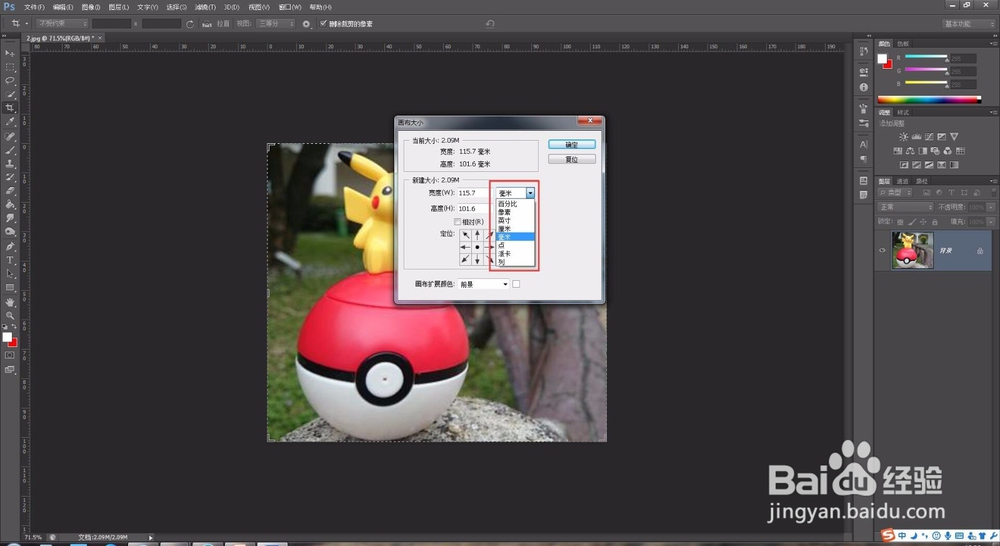The height and width of the screenshot is (546, 1000).
Task: Toggle lock position in Layers panel
Action: [x=923, y=222]
